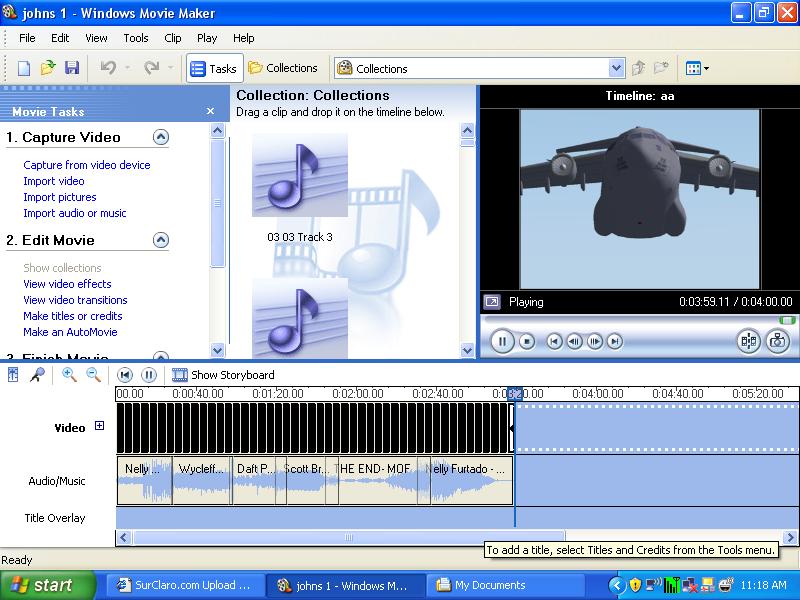Click Capture from video device link

point(87,165)
